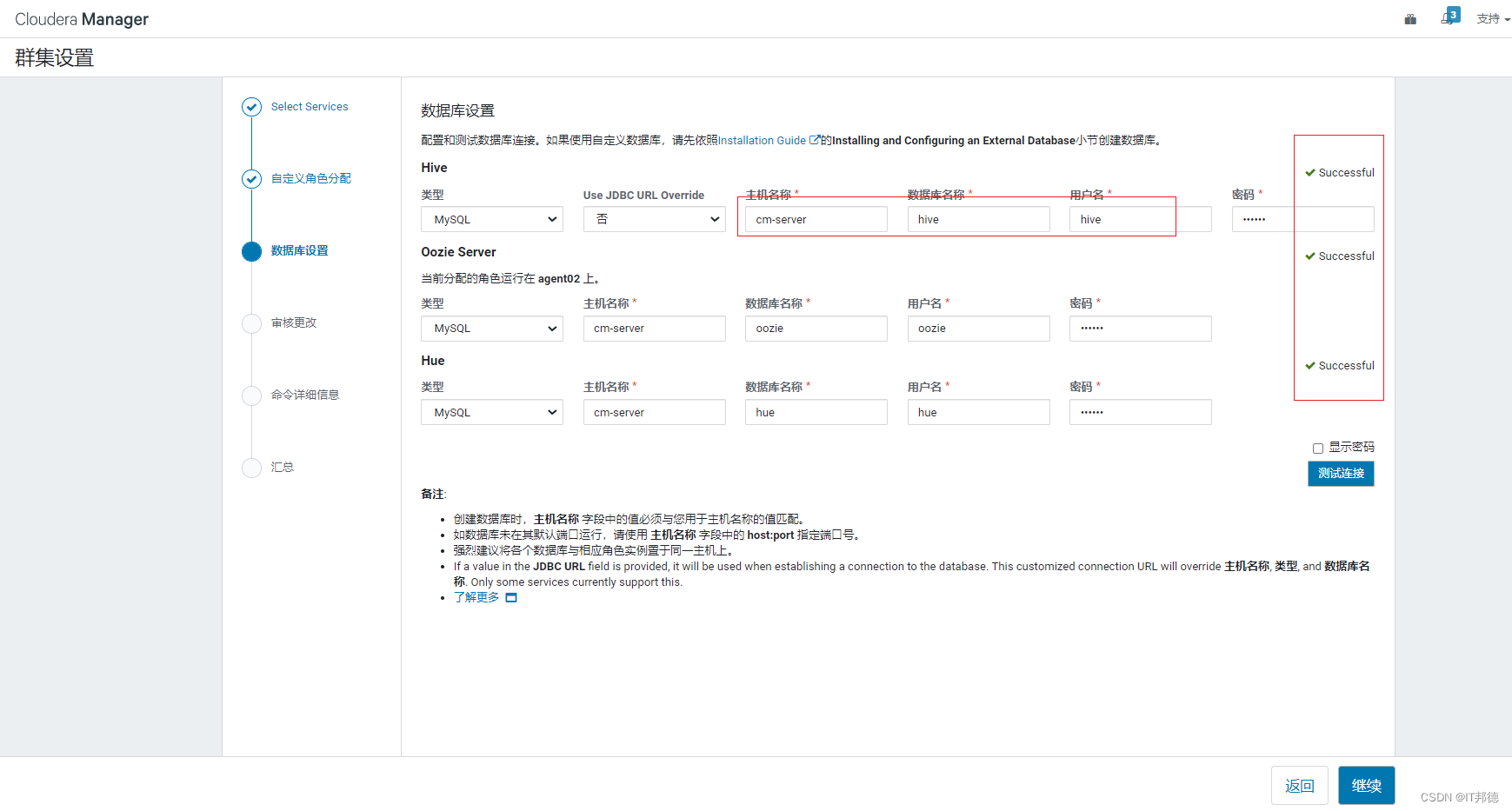
Task: Click the Cloudera Manager logo
Action: 82,19
